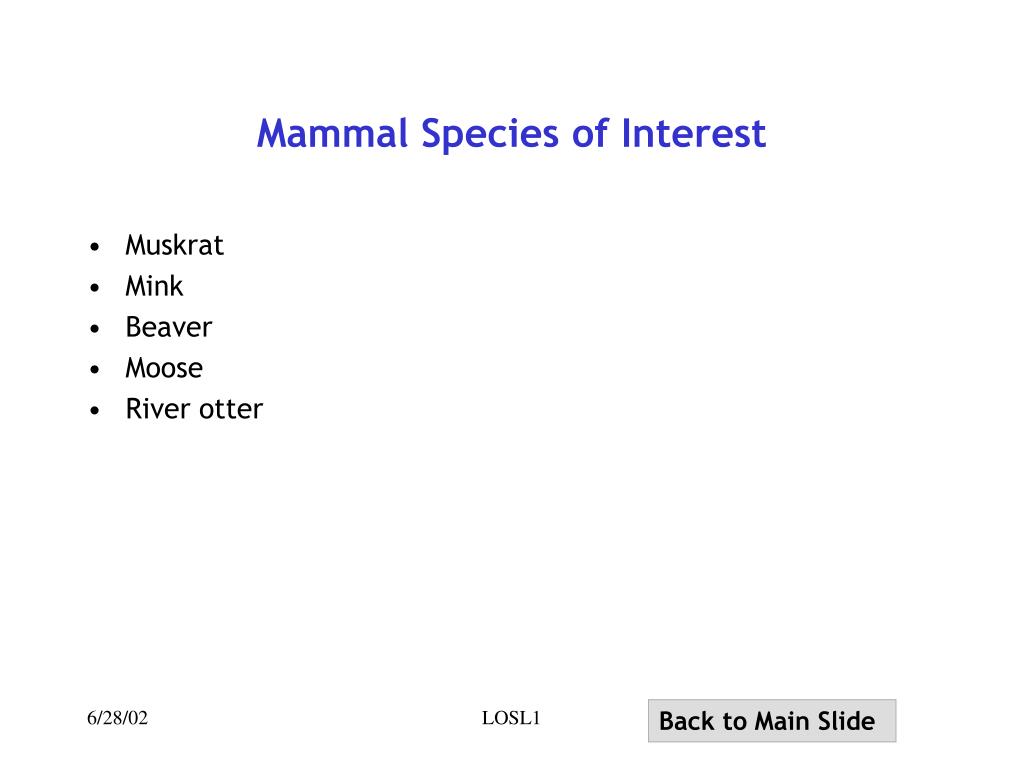
Task: Select the Mammal Species of Interest title
Action: pos(511,134)
